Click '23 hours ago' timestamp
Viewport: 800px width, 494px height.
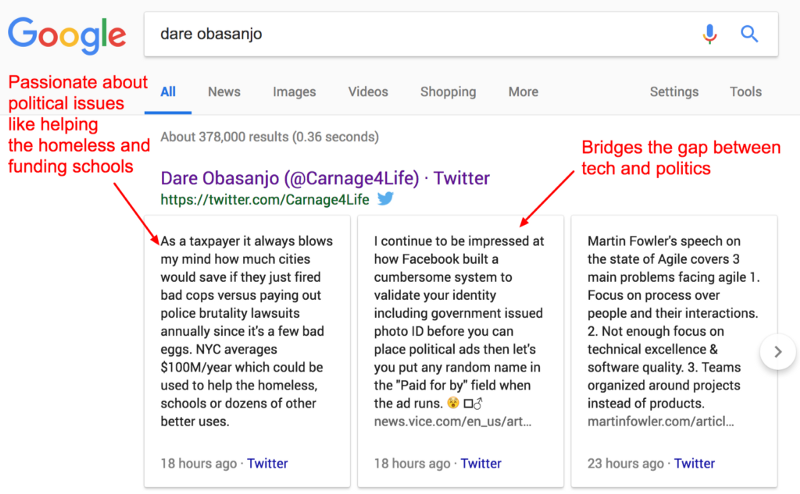point(626,463)
